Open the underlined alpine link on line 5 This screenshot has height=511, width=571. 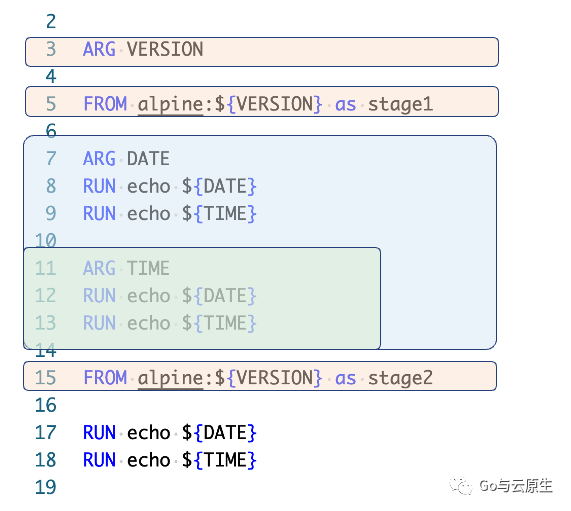(170, 105)
